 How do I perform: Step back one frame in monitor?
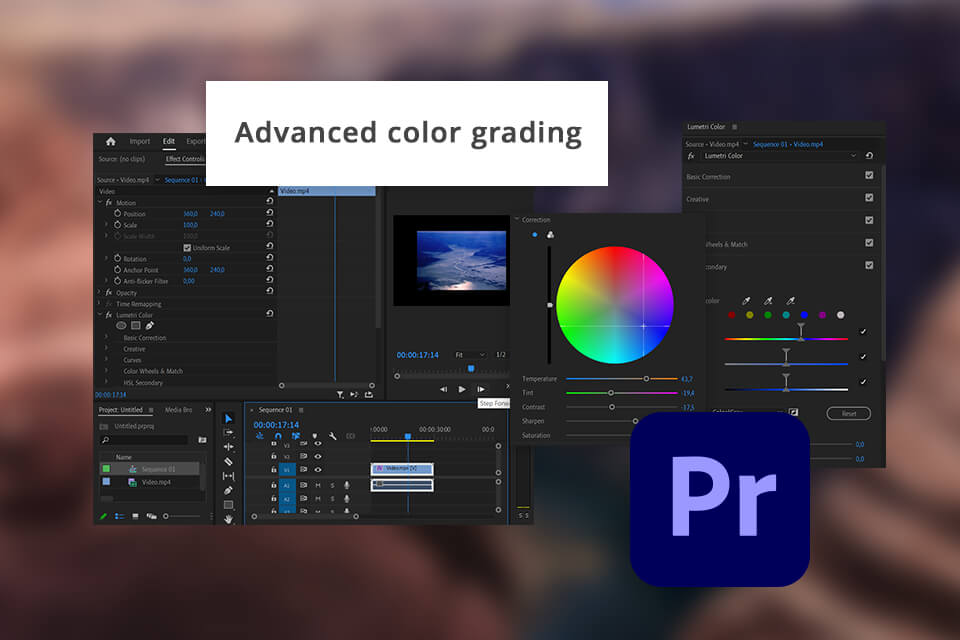443,389
